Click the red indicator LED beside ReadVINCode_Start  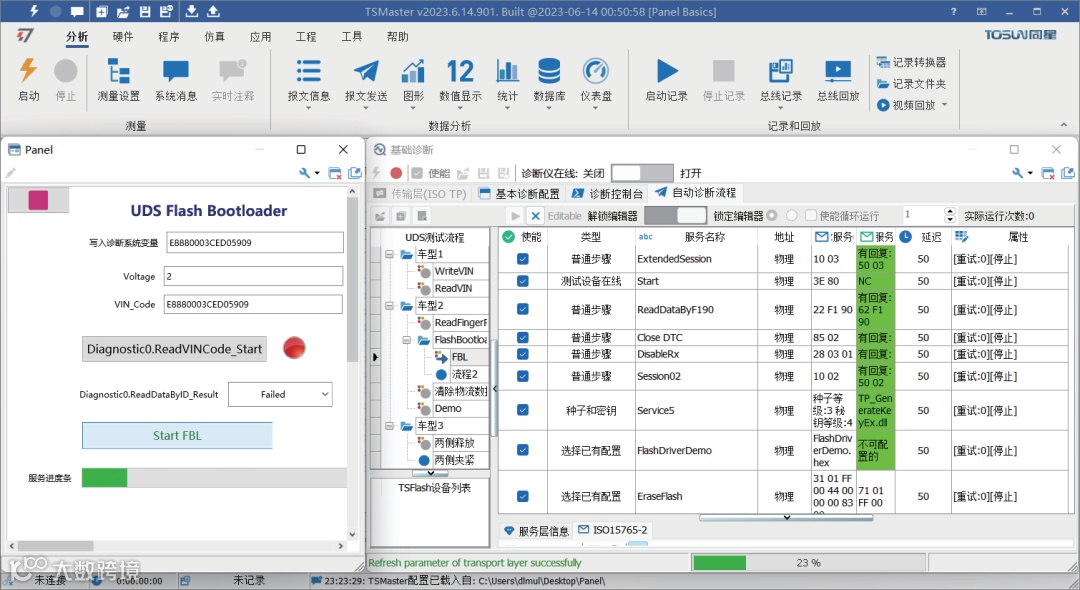(x=294, y=348)
